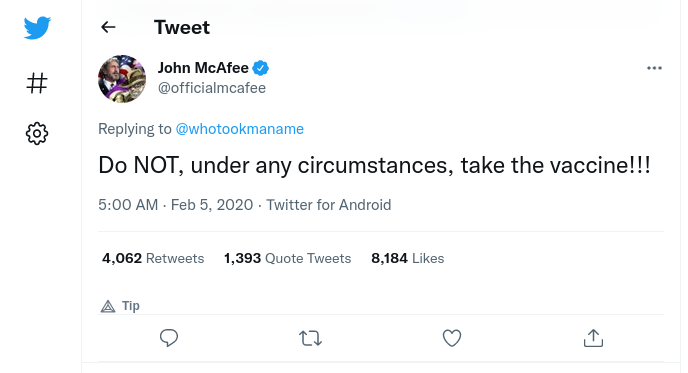Viewport: 688px width, 373px height.
Task: Click the Twitter for Android source link
Action: pos(329,205)
